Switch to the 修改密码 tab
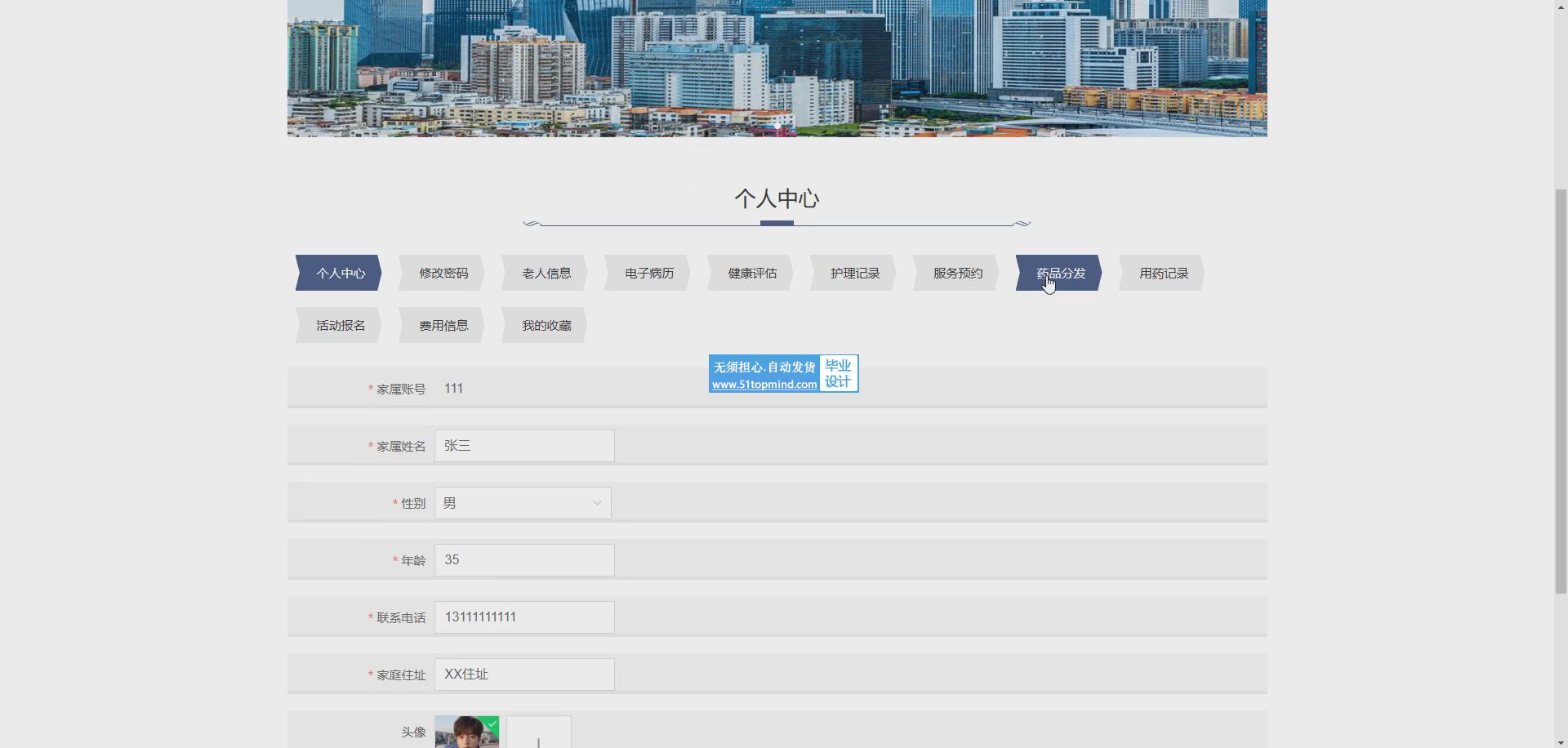1568x748 pixels. tap(443, 273)
